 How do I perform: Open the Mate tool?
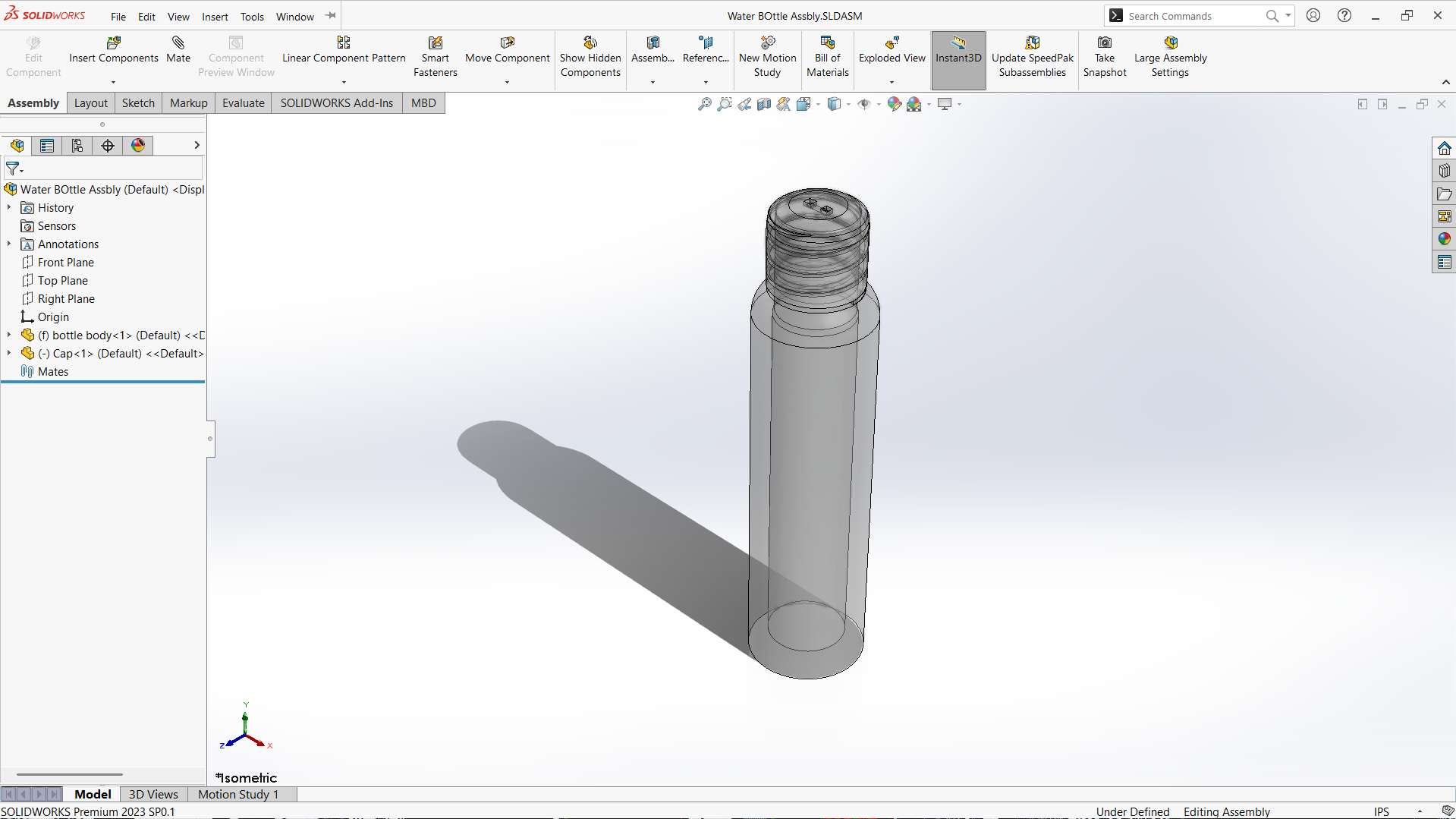178,49
